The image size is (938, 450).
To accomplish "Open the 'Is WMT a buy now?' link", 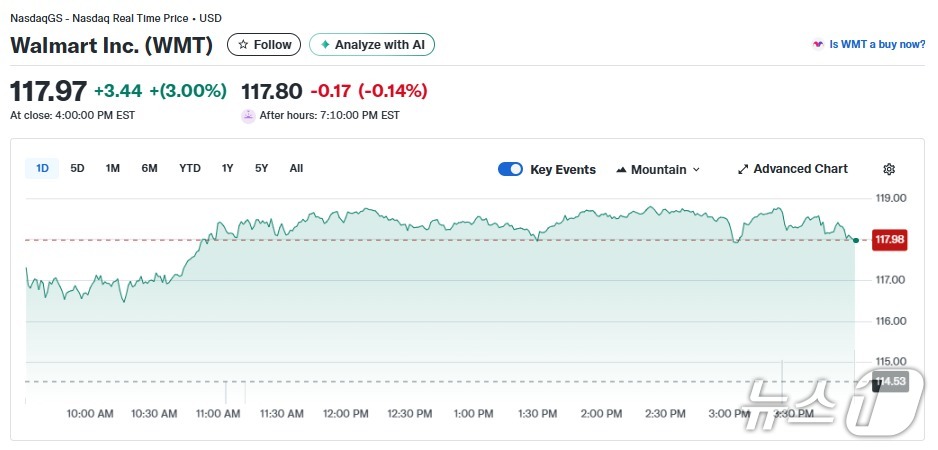I will pyautogui.click(x=877, y=45).
